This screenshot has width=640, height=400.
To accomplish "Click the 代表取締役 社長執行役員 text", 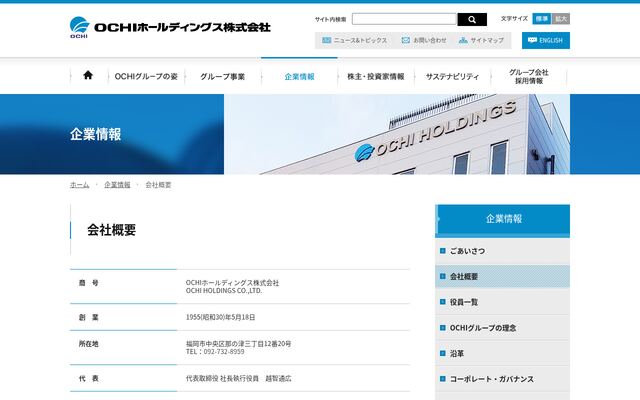I will (x=222, y=378).
